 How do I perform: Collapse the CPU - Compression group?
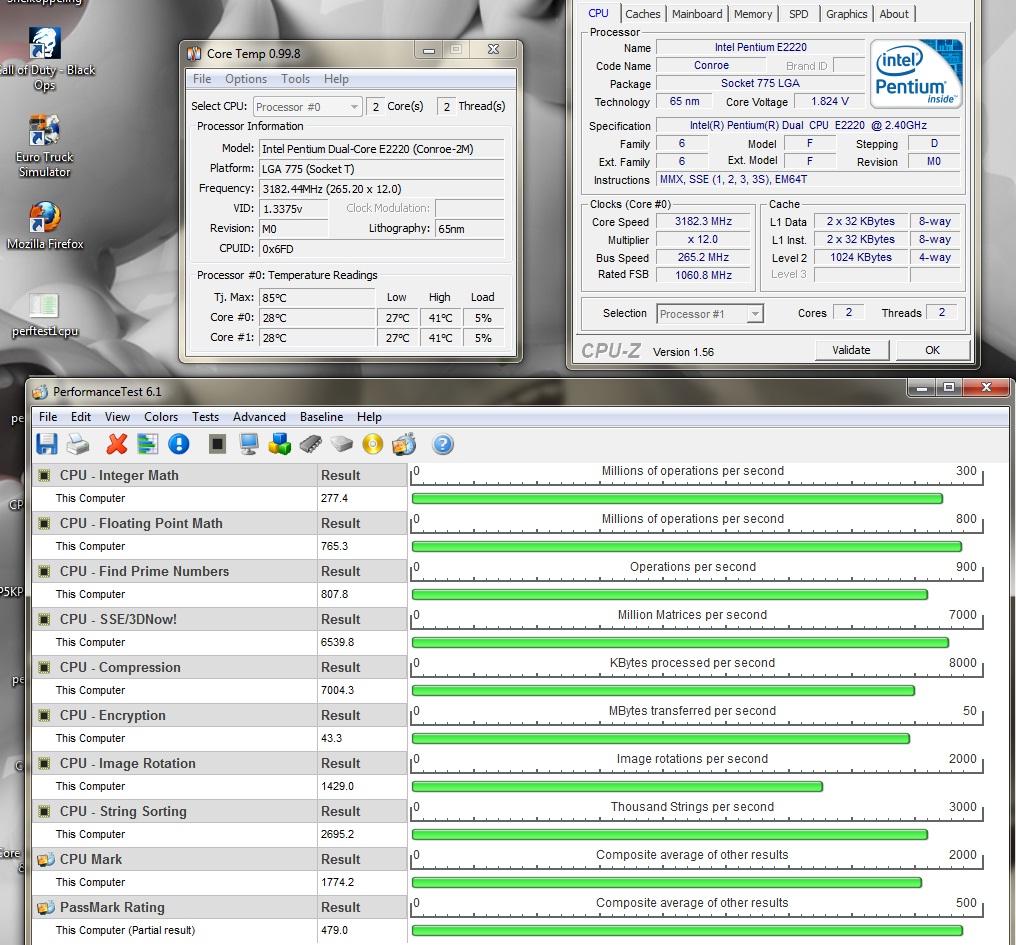point(44,668)
